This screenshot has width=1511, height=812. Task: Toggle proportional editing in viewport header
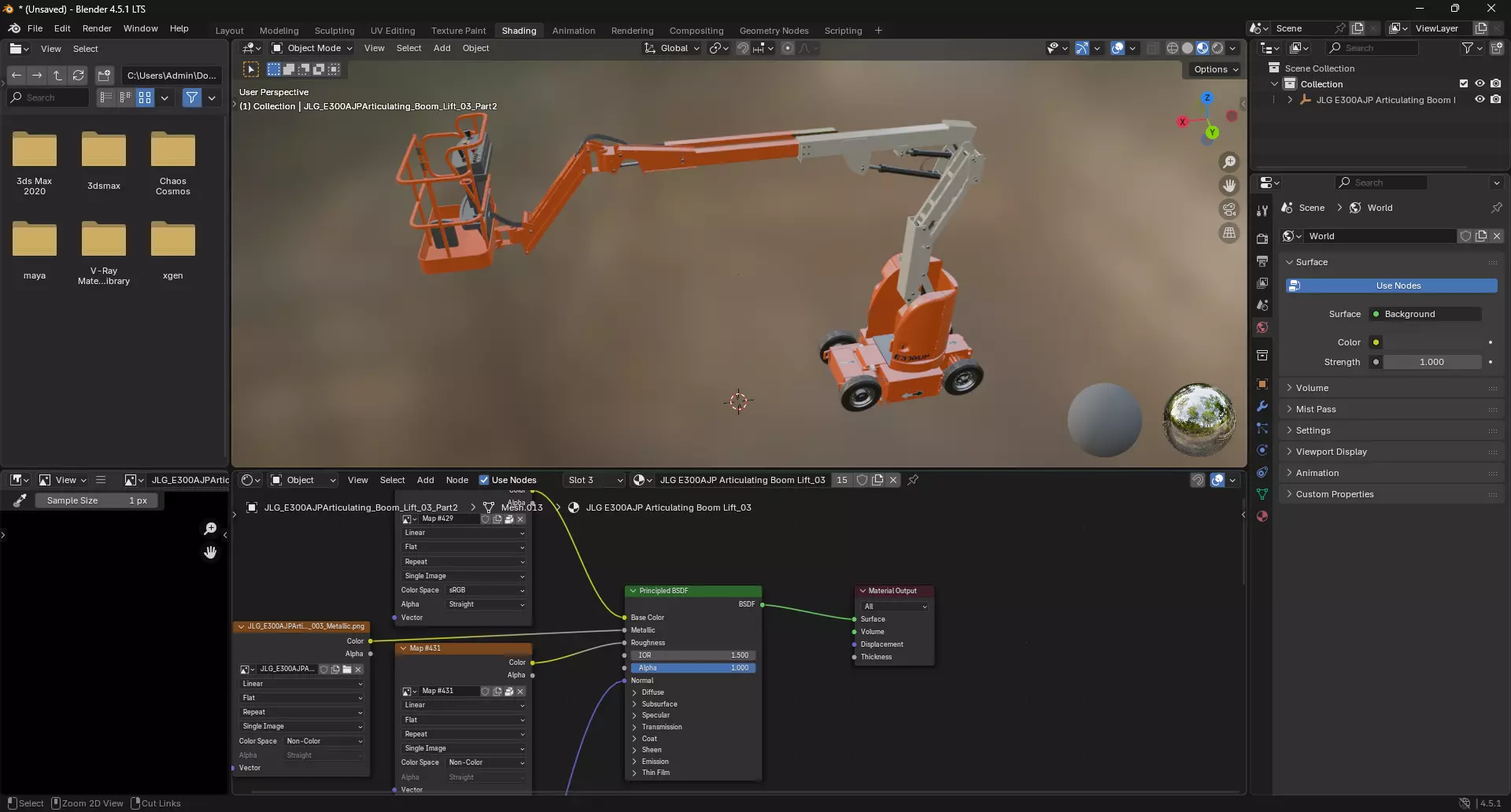click(x=788, y=48)
